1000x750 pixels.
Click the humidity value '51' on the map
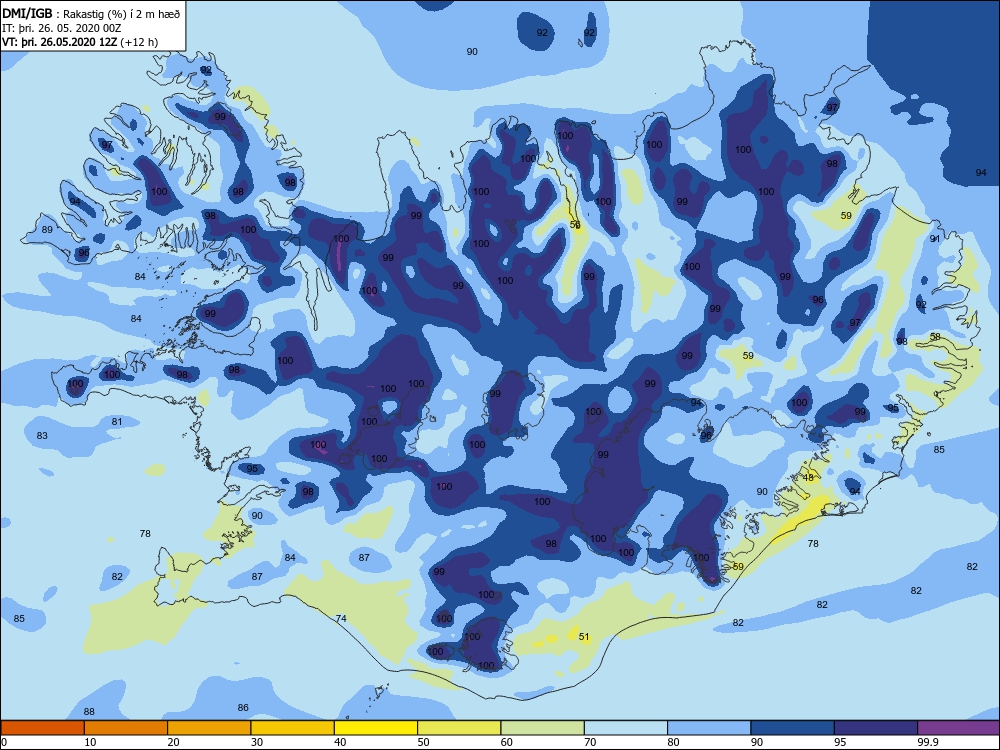(584, 636)
